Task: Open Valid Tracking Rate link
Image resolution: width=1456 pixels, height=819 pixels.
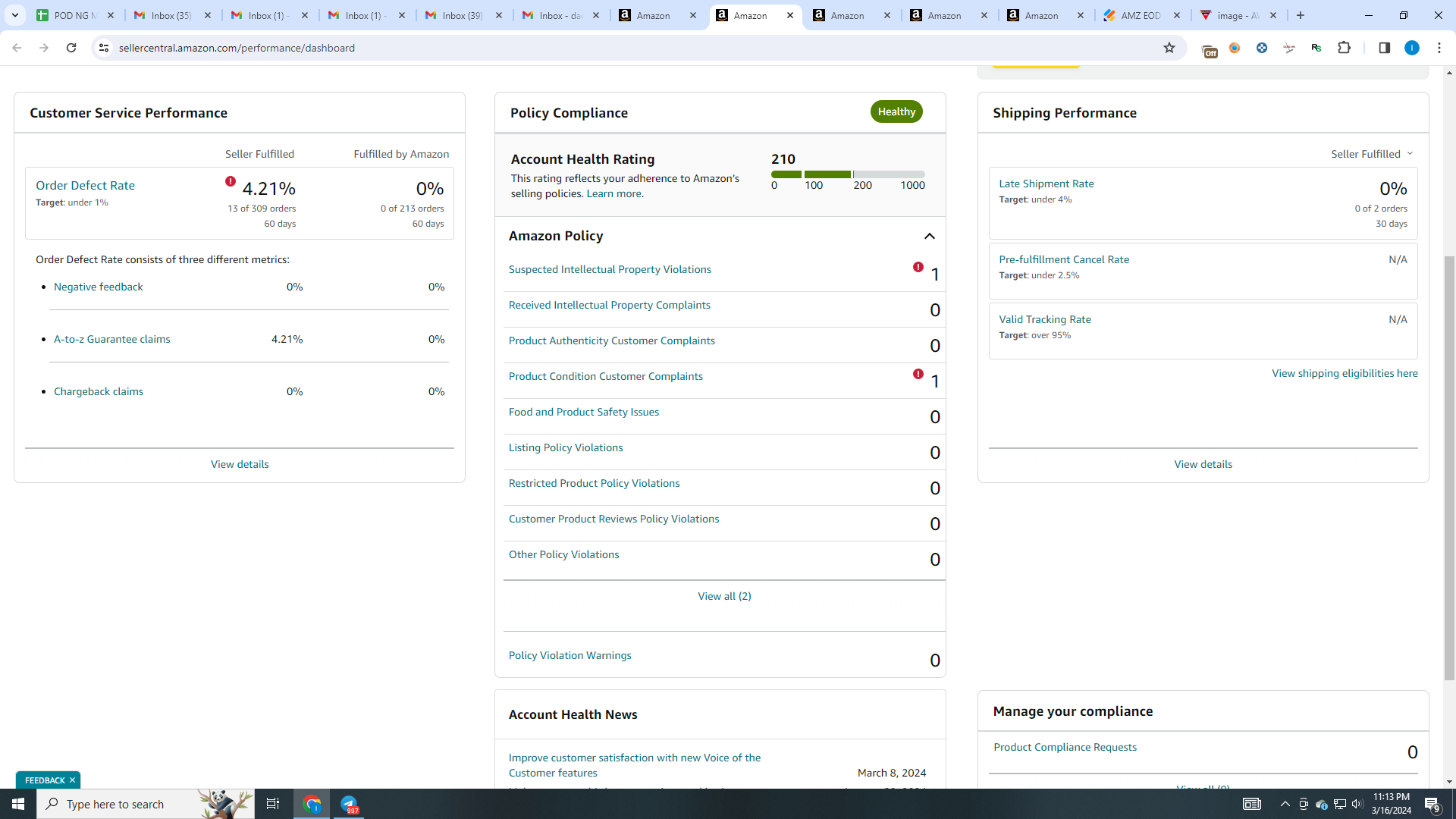Action: 1045,319
